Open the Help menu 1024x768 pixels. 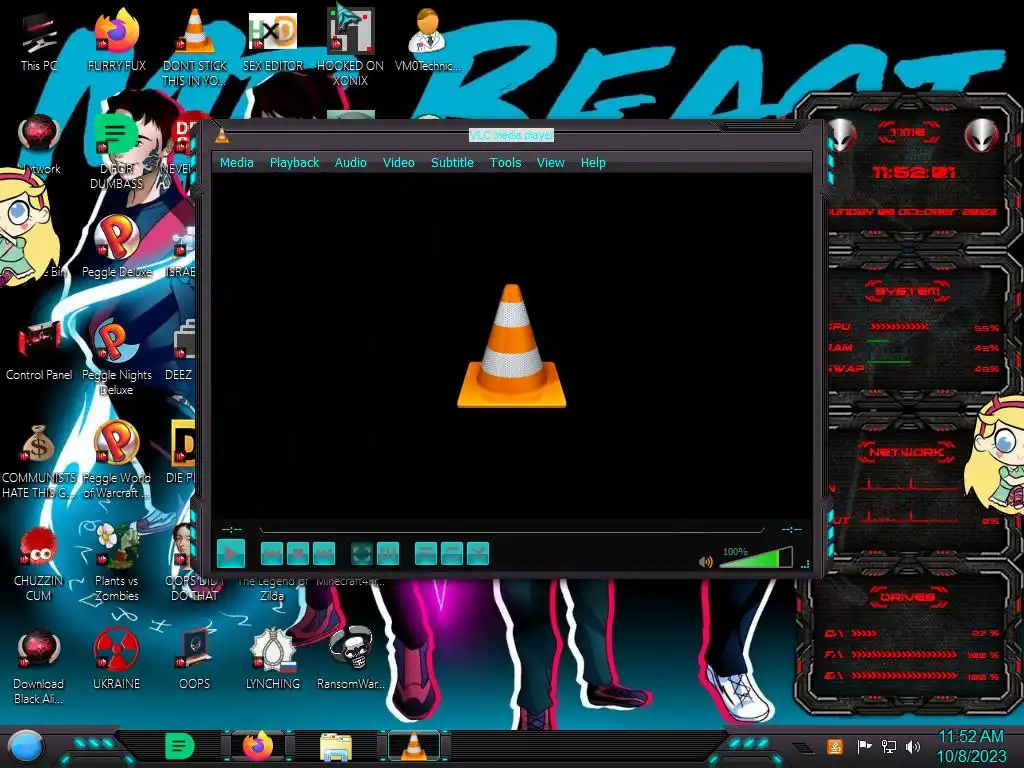(x=593, y=163)
